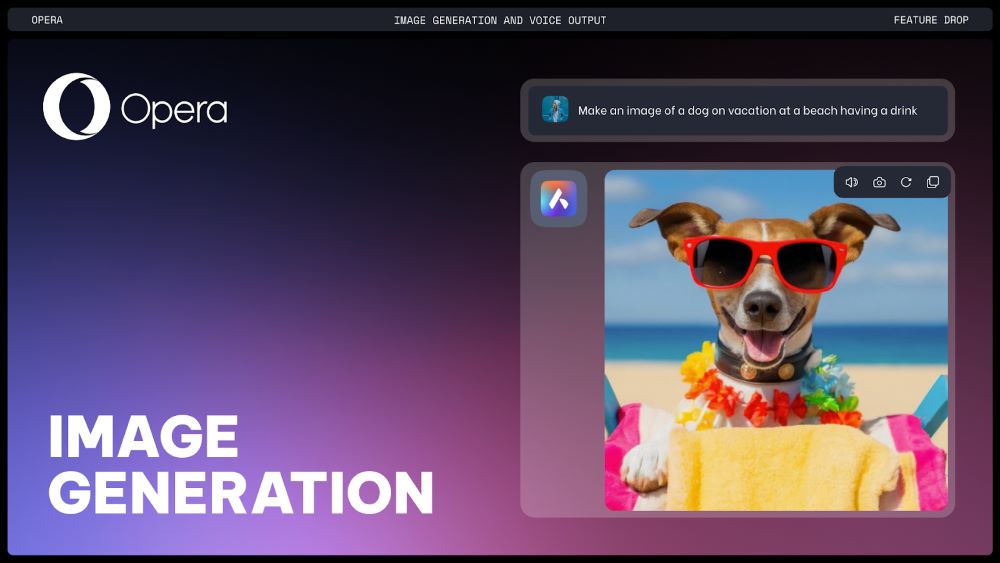The width and height of the screenshot is (1000, 563).
Task: Click the regenerate refresh icon
Action: [x=906, y=182]
